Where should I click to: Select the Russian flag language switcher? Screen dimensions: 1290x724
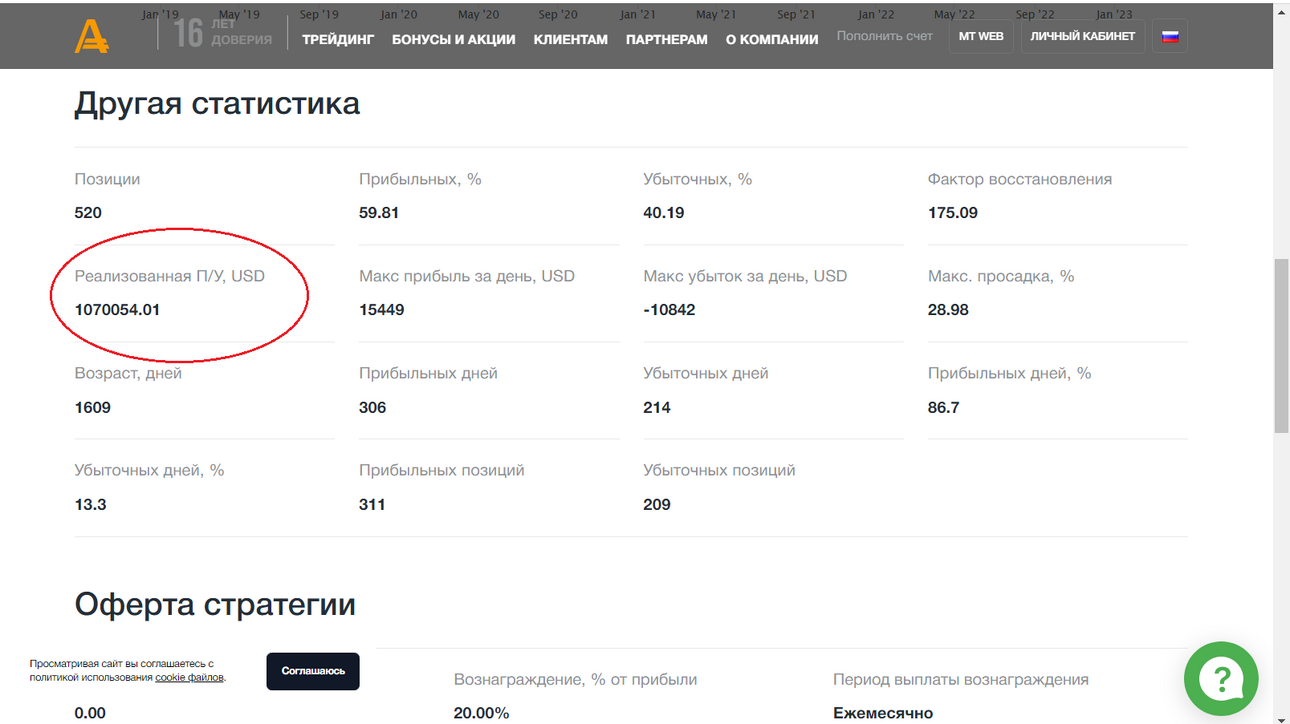click(x=1169, y=36)
